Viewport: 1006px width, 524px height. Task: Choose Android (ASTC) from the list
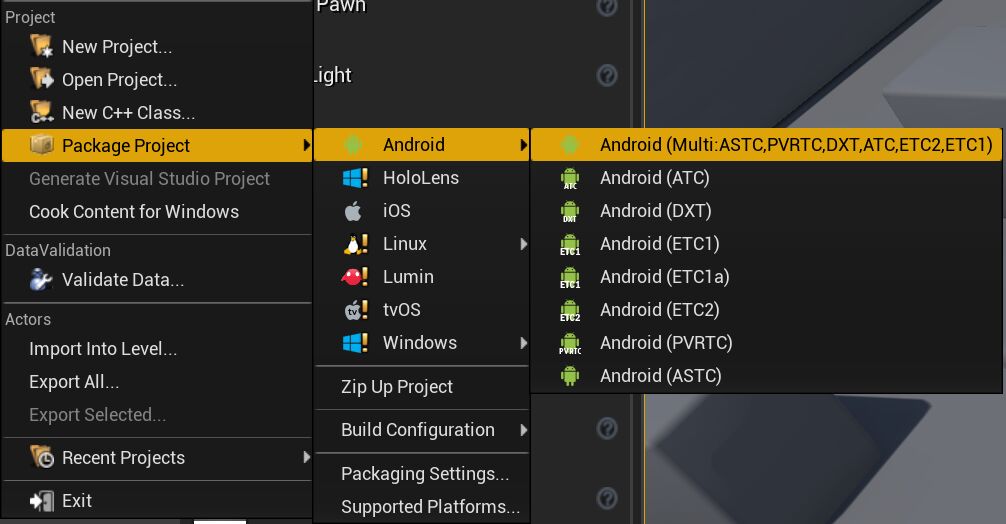pos(660,376)
